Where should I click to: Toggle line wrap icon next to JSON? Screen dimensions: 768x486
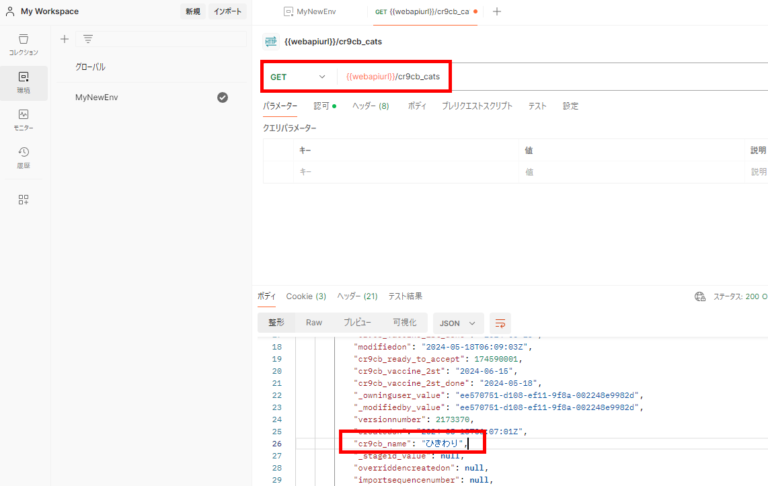499,323
